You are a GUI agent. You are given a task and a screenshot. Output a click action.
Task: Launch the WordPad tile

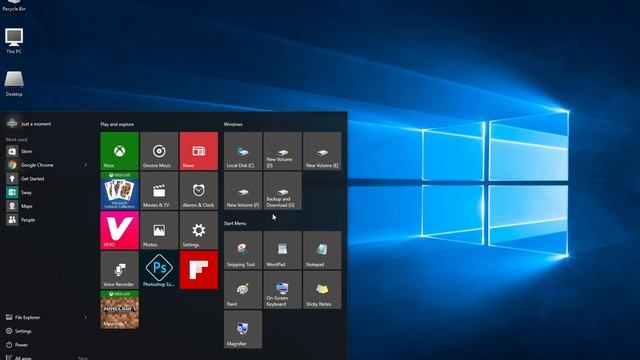click(282, 250)
